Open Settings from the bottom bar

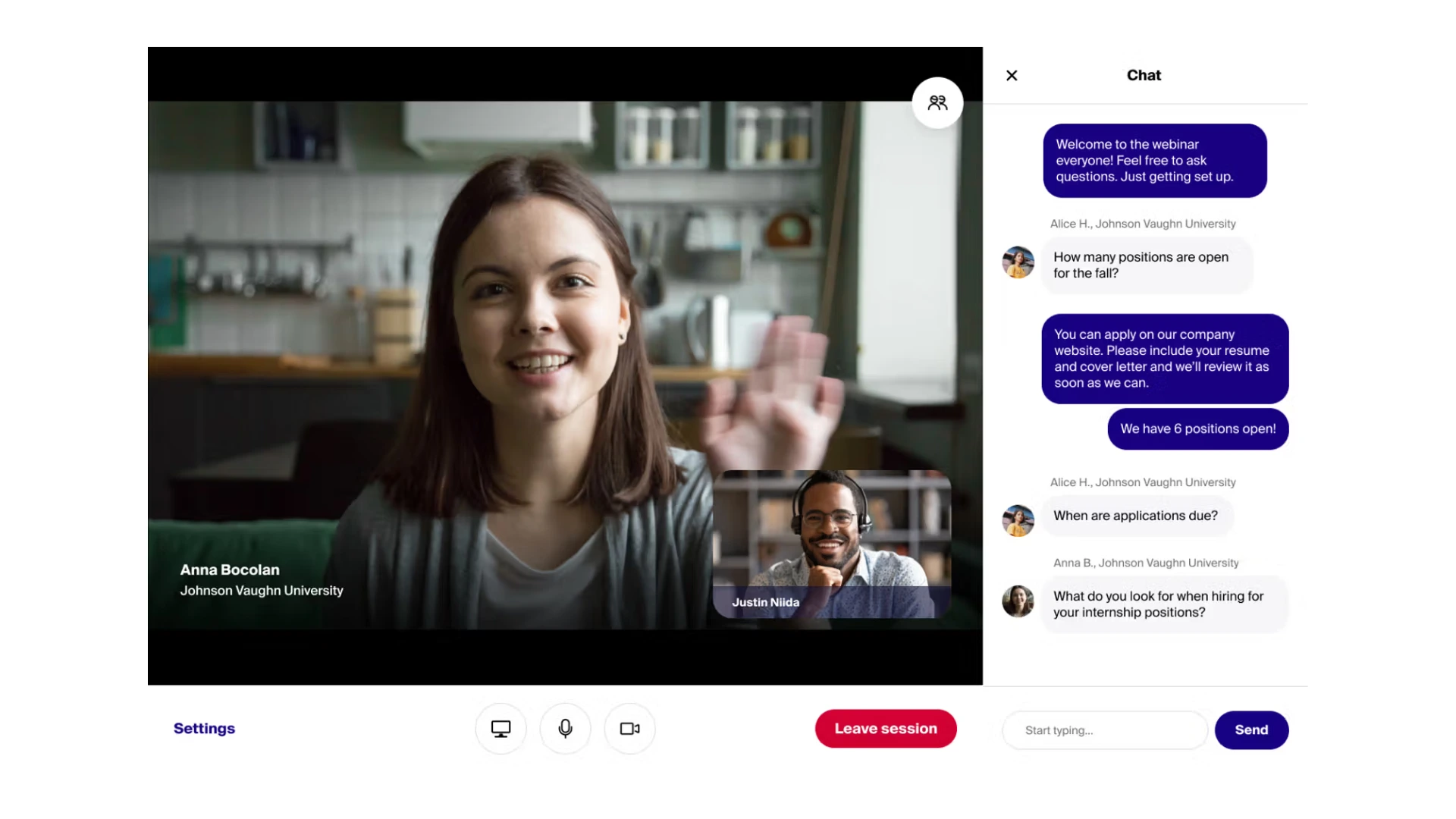click(x=204, y=728)
